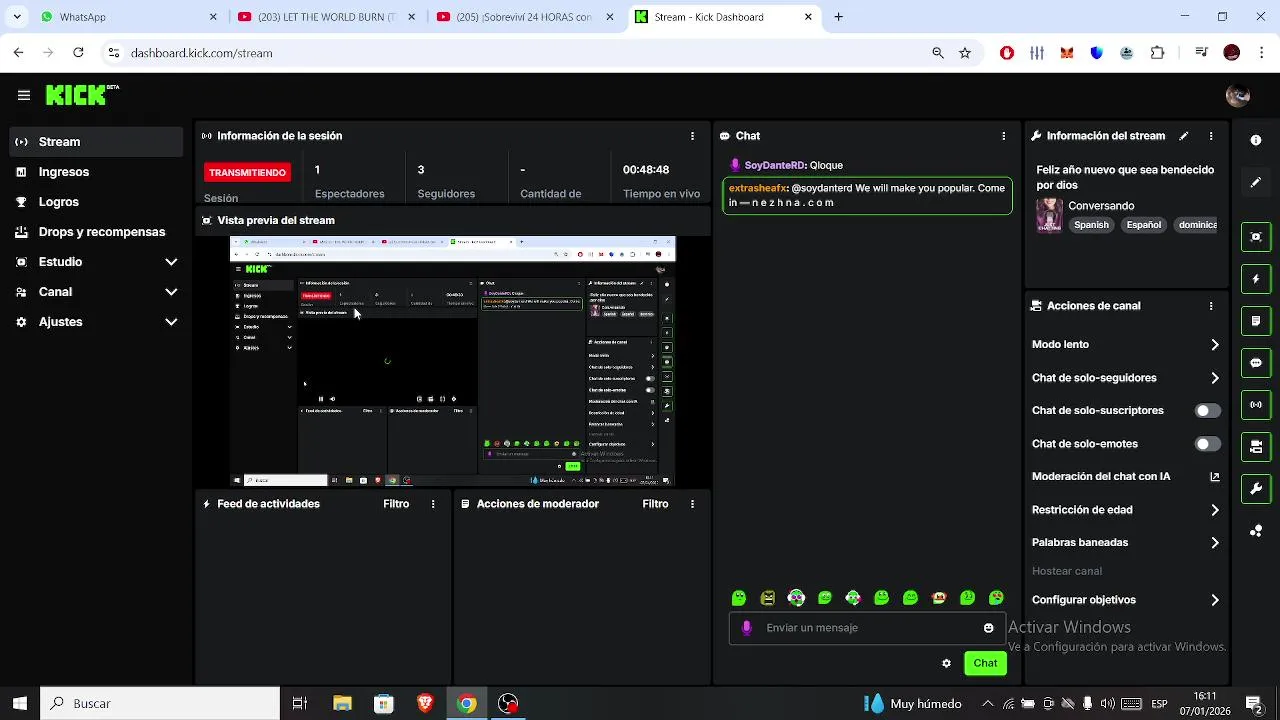The width and height of the screenshot is (1280, 720).
Task: Open the emote picker smiley in the message box
Action: pos(988,628)
